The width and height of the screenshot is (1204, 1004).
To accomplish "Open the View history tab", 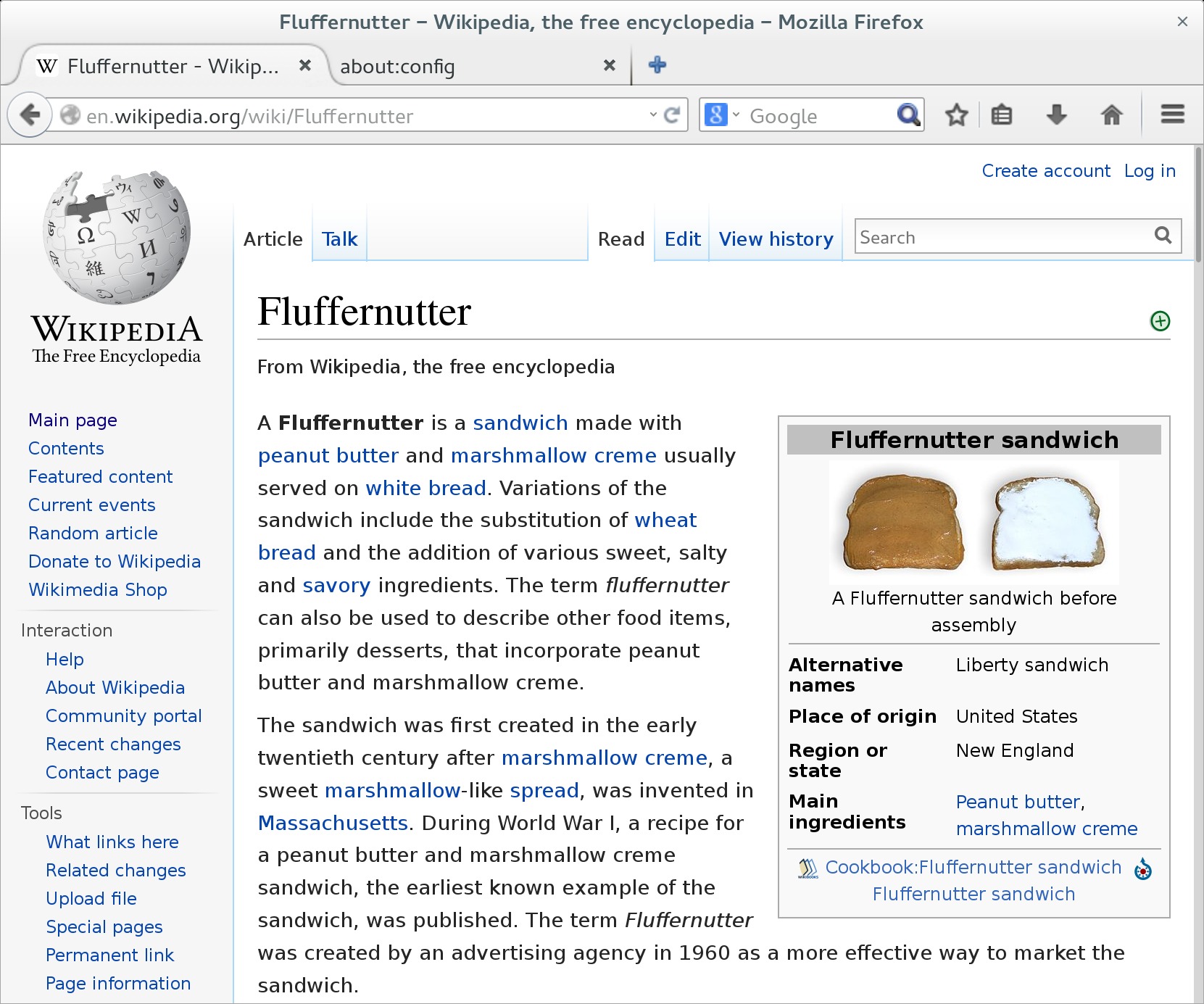I will pyautogui.click(x=775, y=239).
